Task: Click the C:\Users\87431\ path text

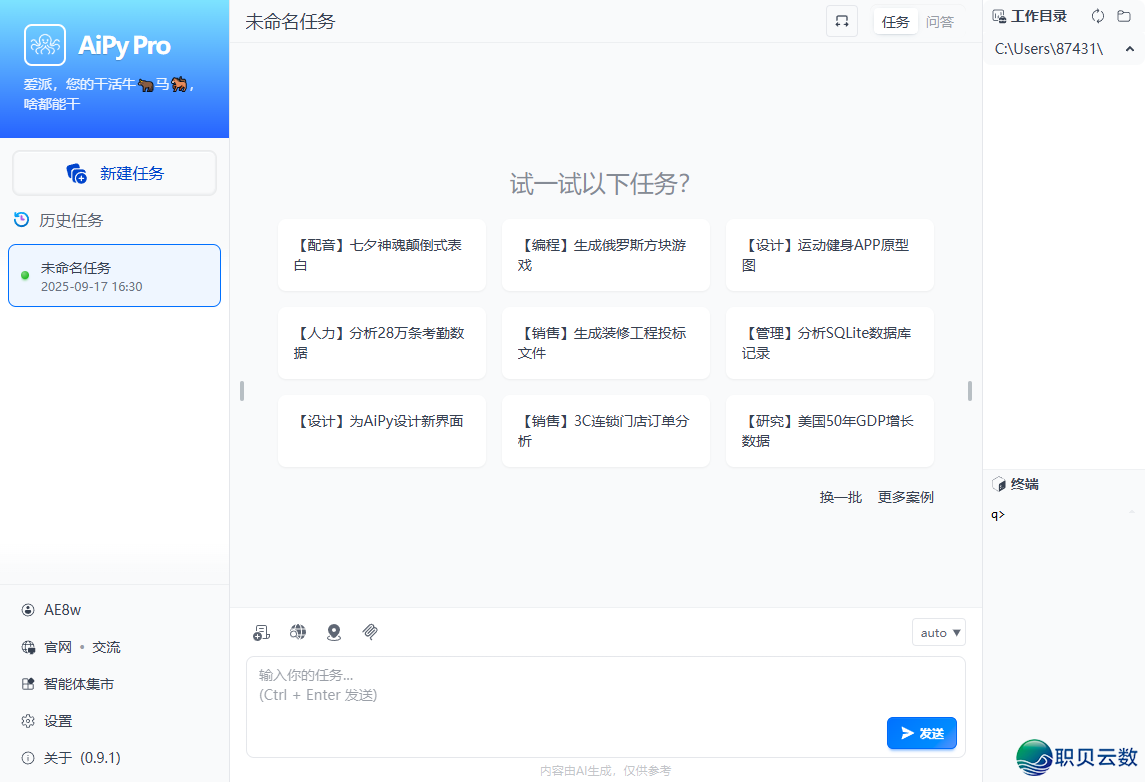Action: tap(1049, 49)
